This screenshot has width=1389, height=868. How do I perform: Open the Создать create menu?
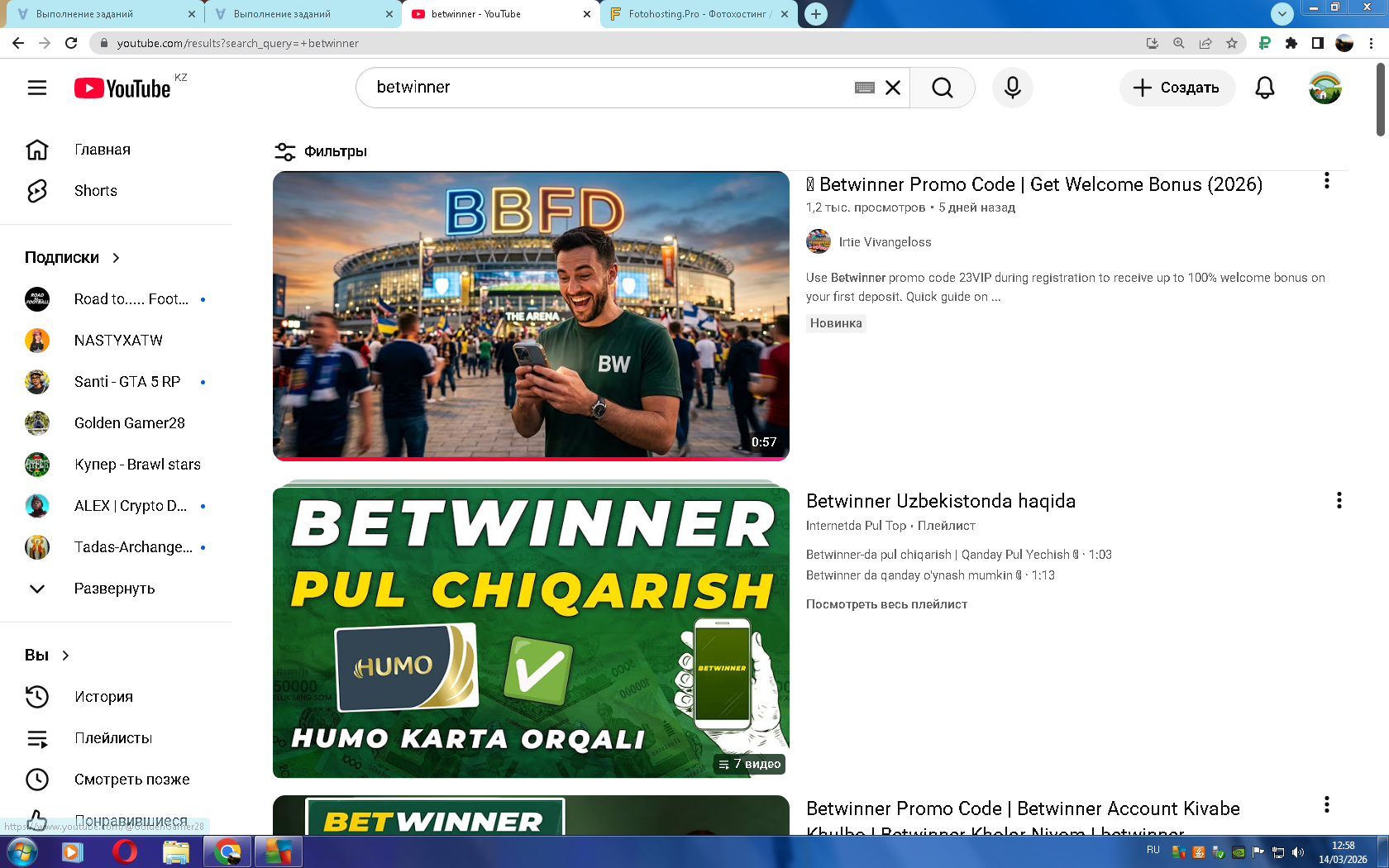pos(1177,88)
